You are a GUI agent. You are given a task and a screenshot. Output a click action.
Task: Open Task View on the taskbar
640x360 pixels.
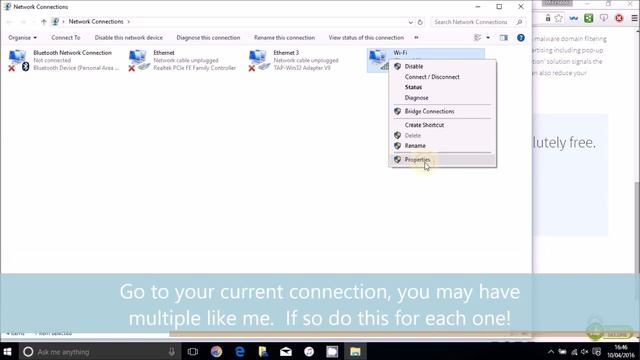[193, 351]
